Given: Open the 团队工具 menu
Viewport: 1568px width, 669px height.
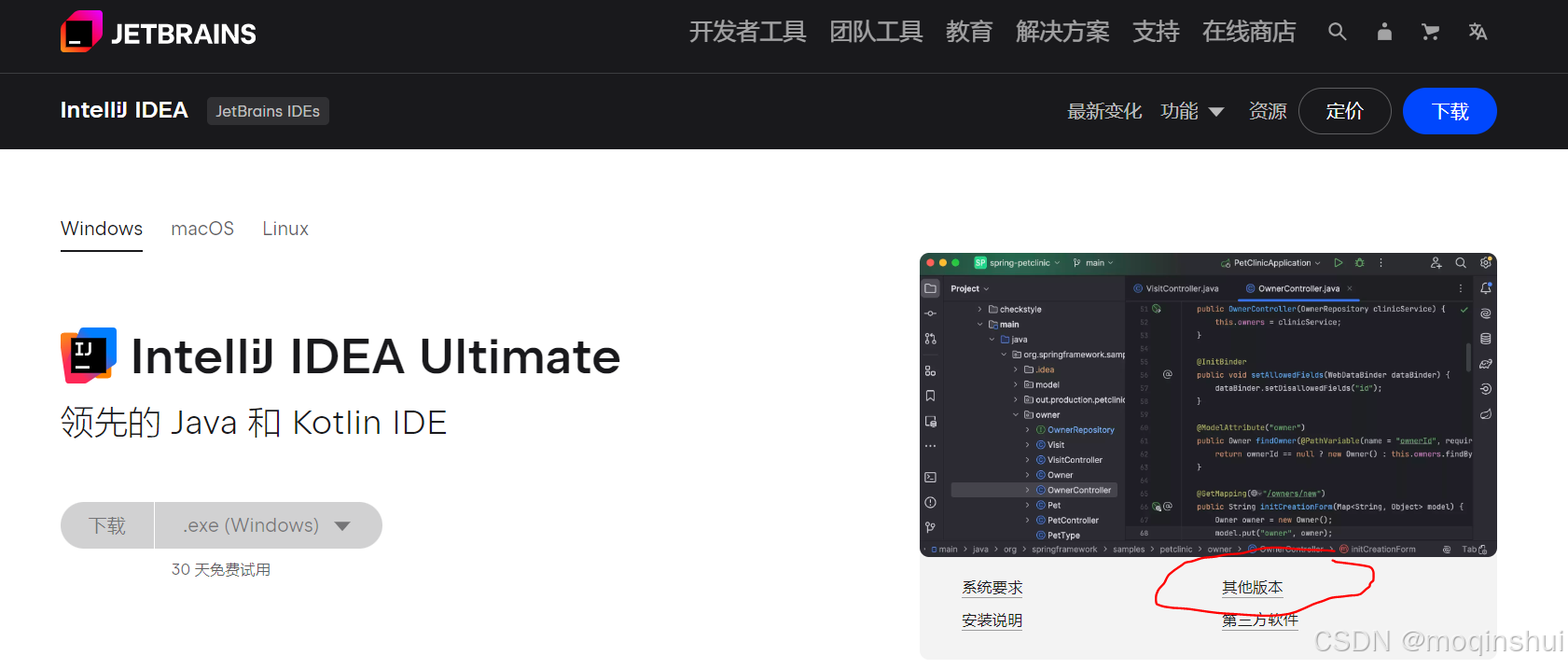Looking at the screenshot, I should pos(876,32).
